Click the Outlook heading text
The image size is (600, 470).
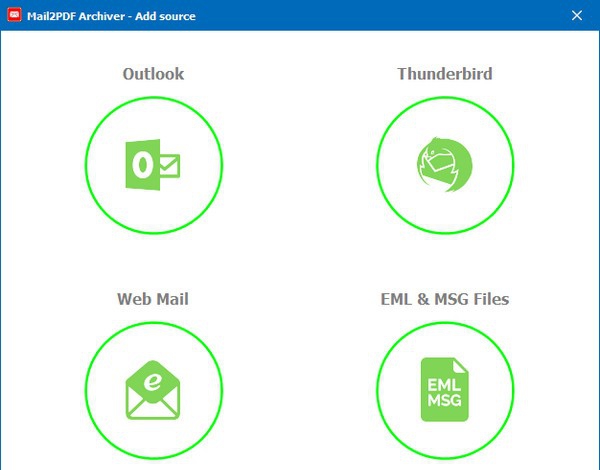point(153,74)
